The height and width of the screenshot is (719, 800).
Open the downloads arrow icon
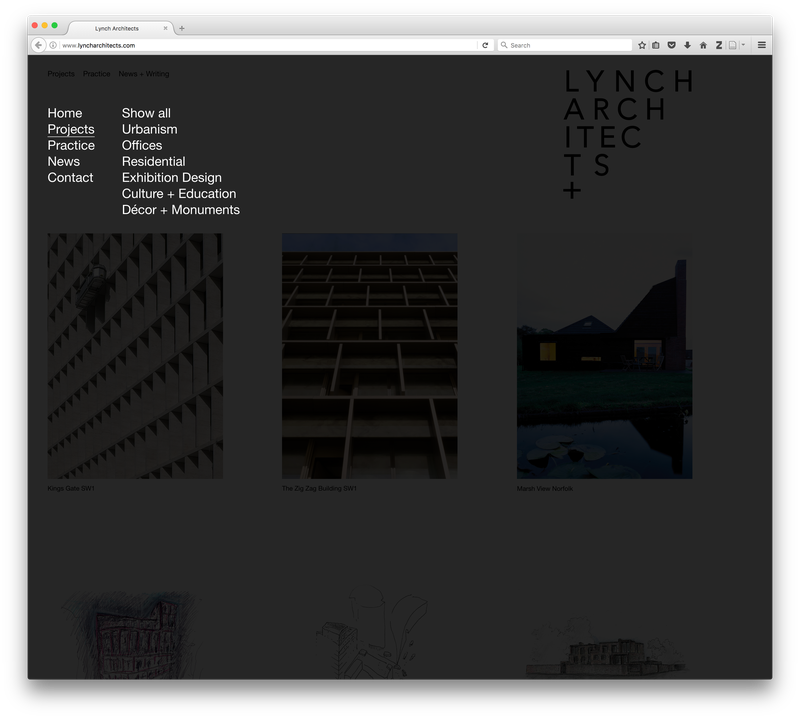687,45
